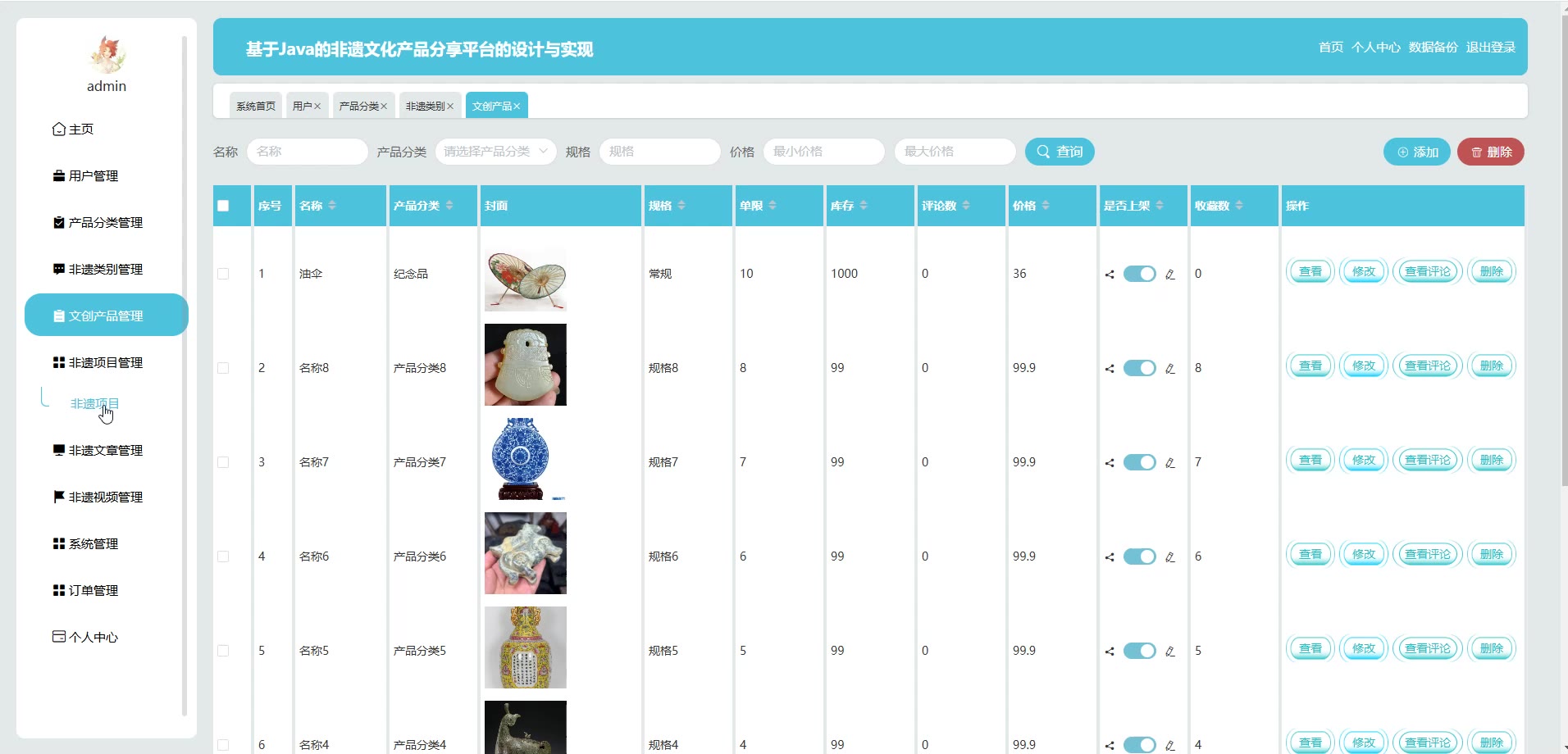
Task: Click the red 删除 button above the table
Action: coord(1491,152)
